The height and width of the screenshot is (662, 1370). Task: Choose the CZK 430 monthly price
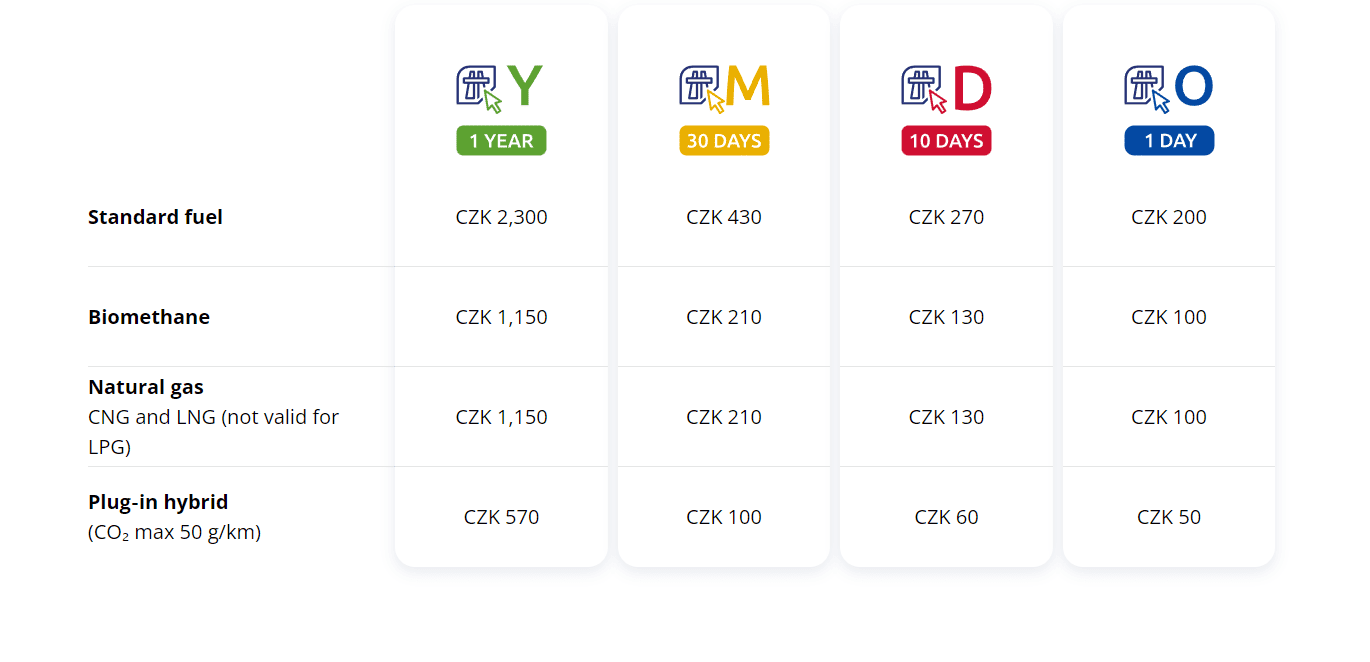(724, 217)
